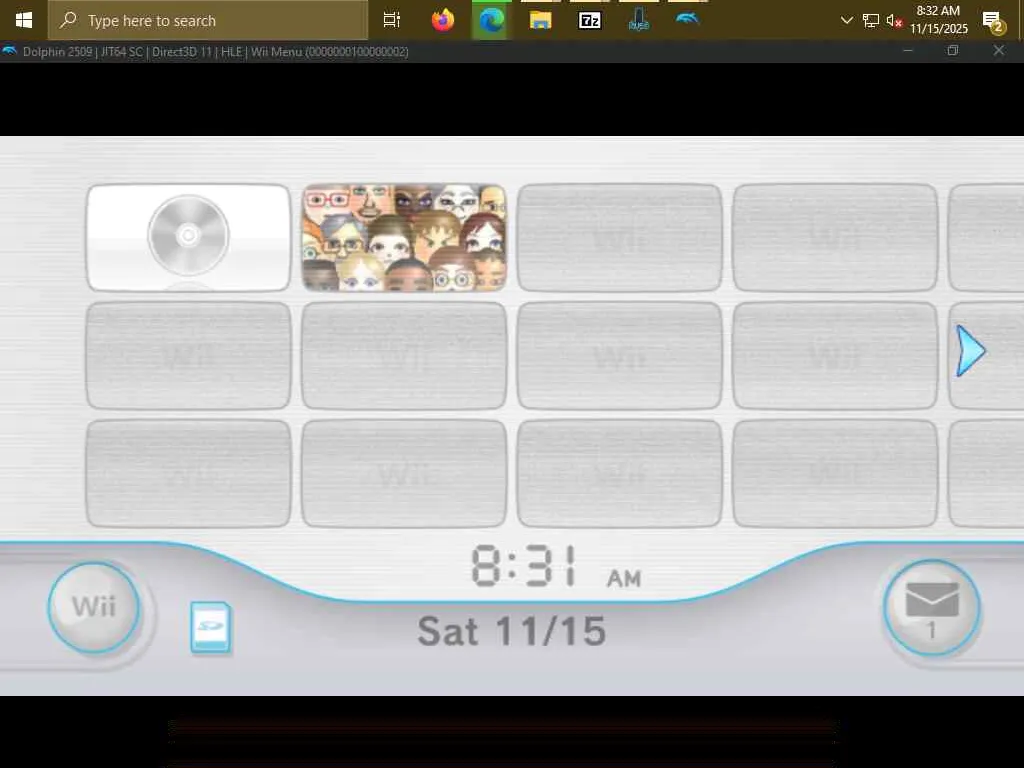The image size is (1024, 768).
Task: Open Task View on taskbar
Action: click(x=392, y=20)
